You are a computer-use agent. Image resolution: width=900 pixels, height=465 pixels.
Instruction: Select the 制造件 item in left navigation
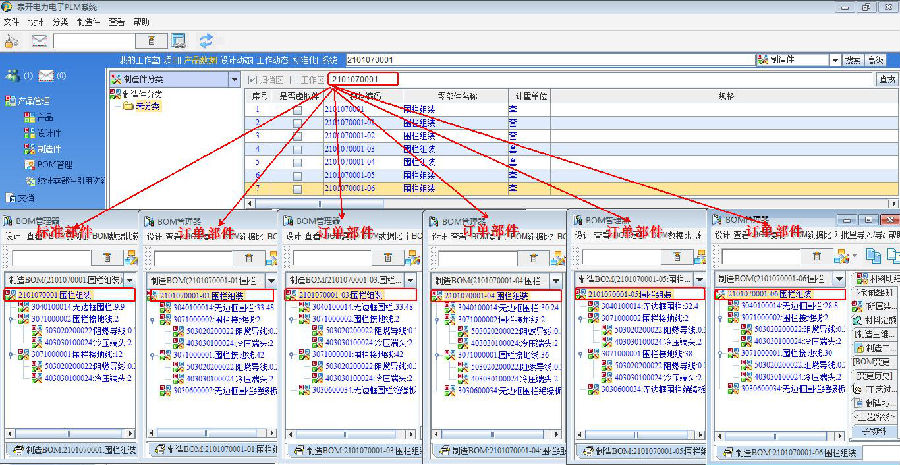(x=48, y=147)
